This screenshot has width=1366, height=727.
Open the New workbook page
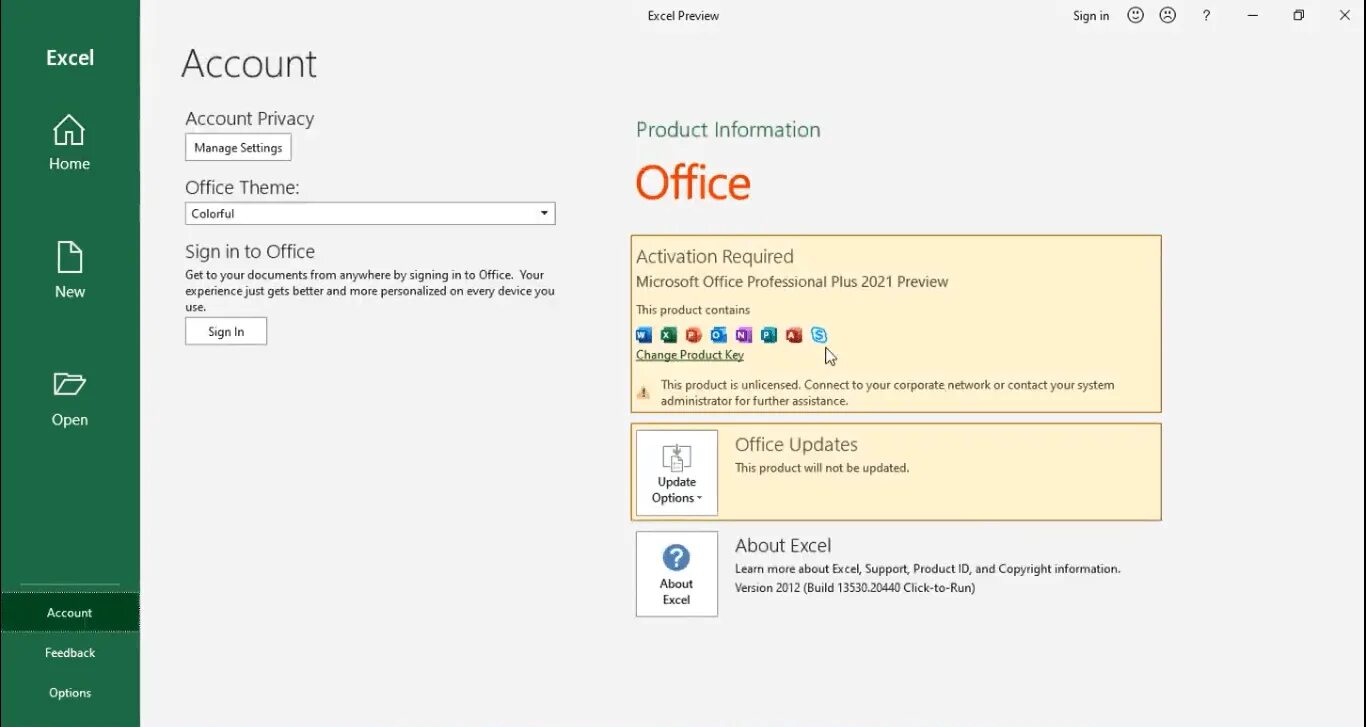coord(69,271)
